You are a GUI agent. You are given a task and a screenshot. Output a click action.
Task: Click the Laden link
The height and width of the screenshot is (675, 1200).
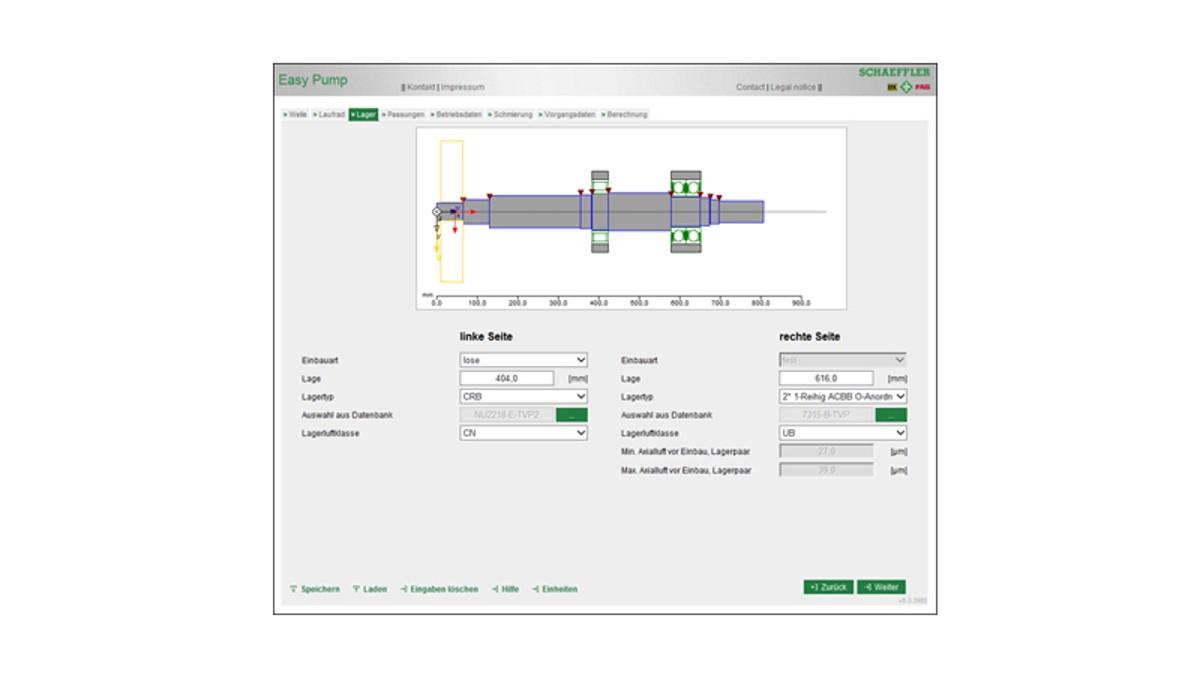pos(369,589)
